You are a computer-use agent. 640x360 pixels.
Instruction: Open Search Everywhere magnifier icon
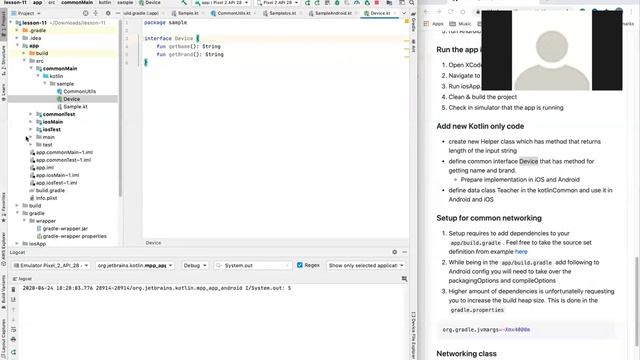tap(412, 3)
